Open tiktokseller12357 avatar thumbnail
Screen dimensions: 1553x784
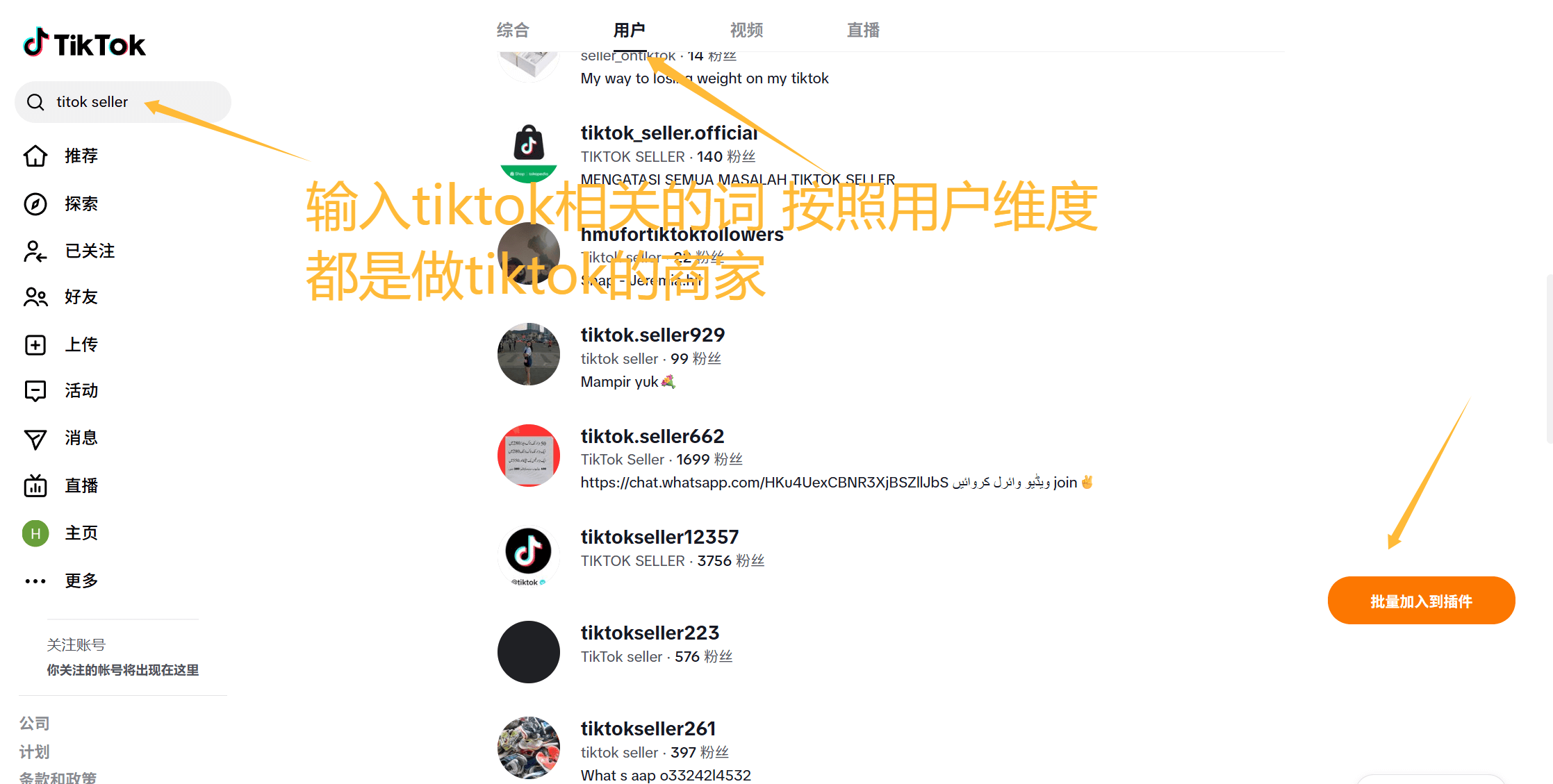click(529, 557)
